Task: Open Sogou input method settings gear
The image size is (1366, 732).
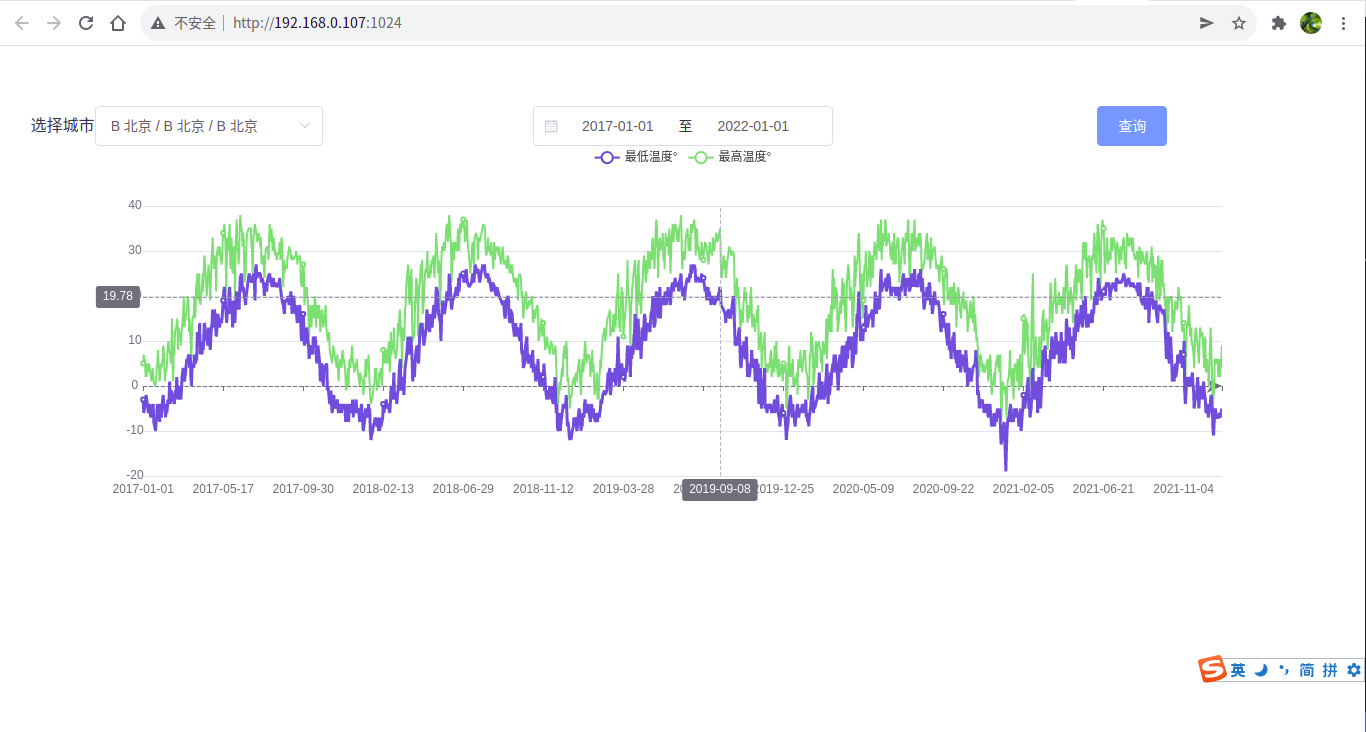Action: [1354, 670]
